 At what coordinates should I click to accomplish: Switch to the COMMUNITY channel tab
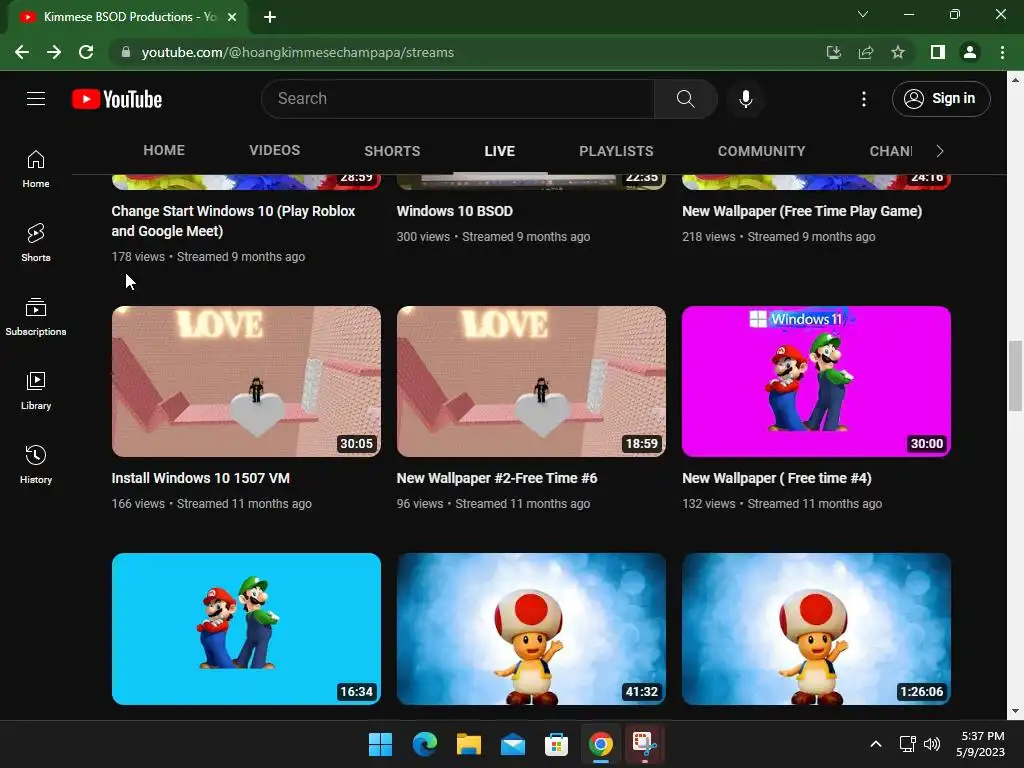pos(761,151)
